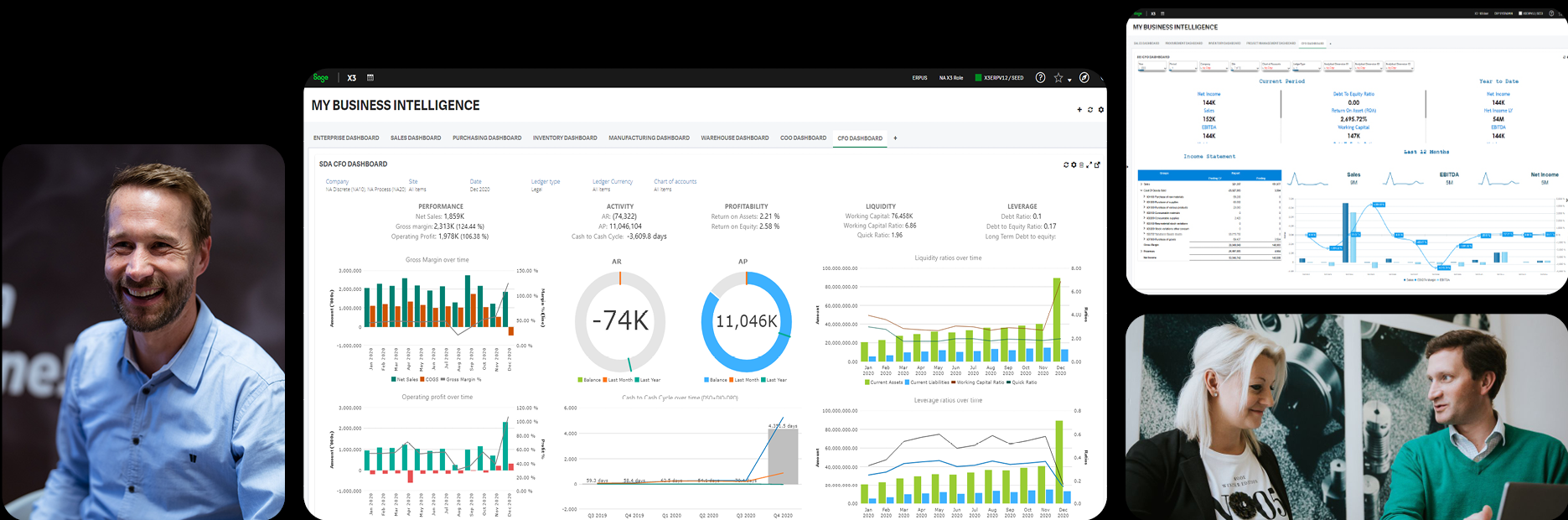The image size is (1568, 520).
Task: Refresh the SDA CFO Dashboard widget
Action: click(1066, 165)
